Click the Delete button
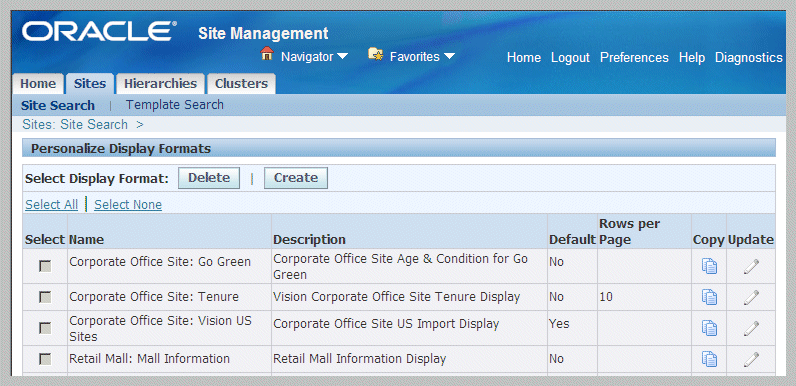Screen dimensions: 796x386 209,178
